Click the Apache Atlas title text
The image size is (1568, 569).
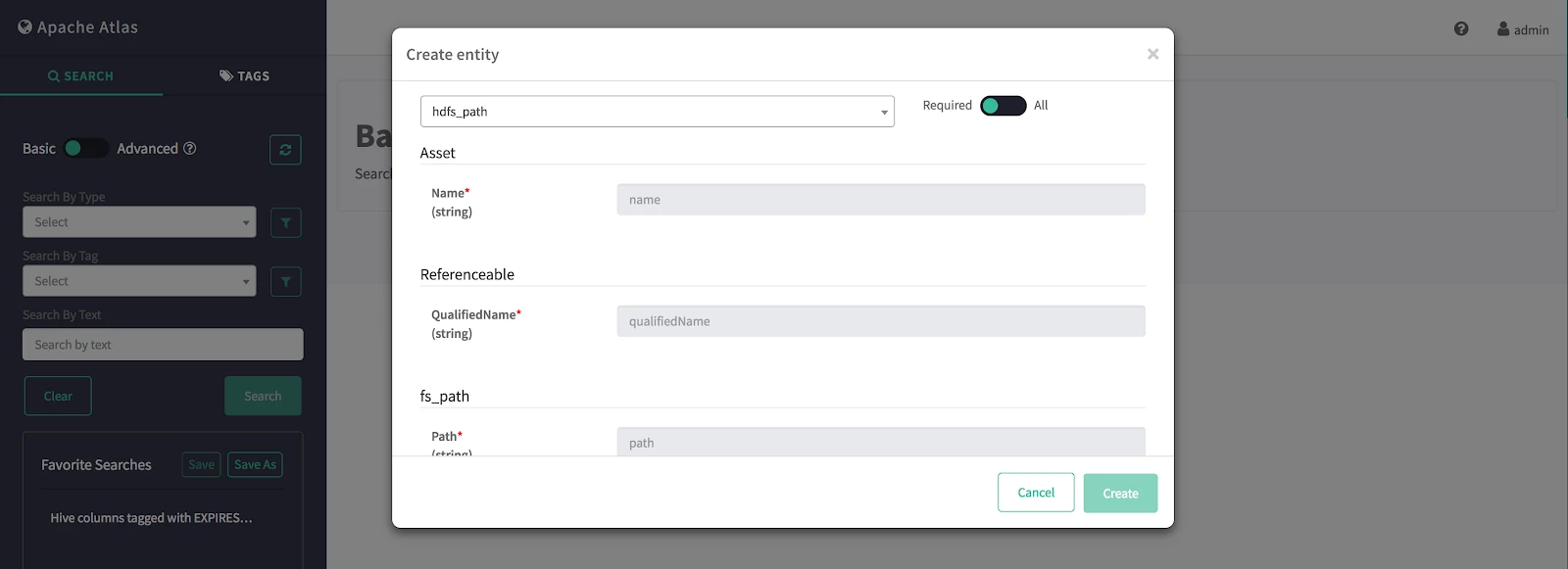(87, 27)
